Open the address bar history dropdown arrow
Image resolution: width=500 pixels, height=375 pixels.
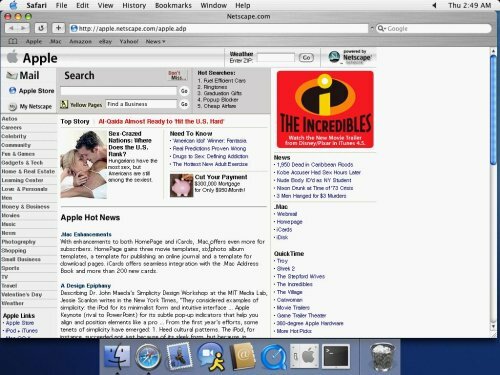click(x=372, y=28)
